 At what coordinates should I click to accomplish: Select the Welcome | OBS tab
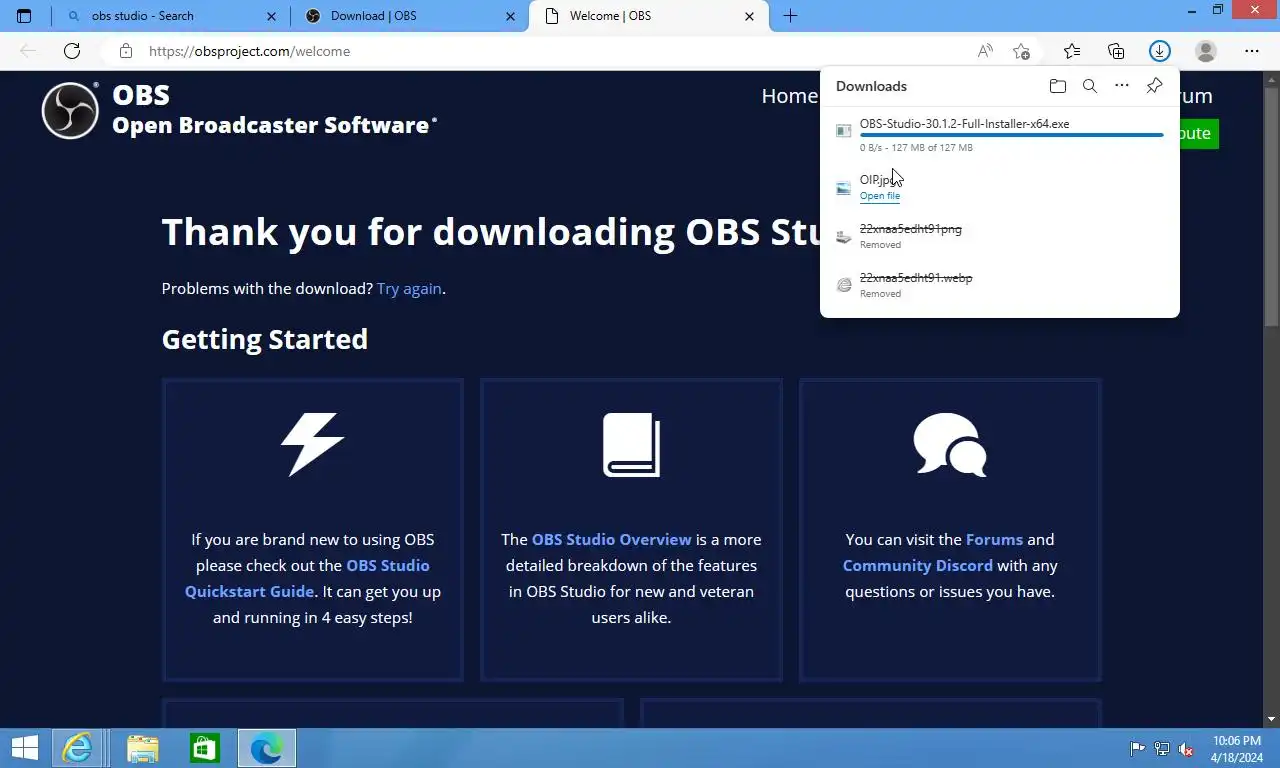[x=649, y=16]
